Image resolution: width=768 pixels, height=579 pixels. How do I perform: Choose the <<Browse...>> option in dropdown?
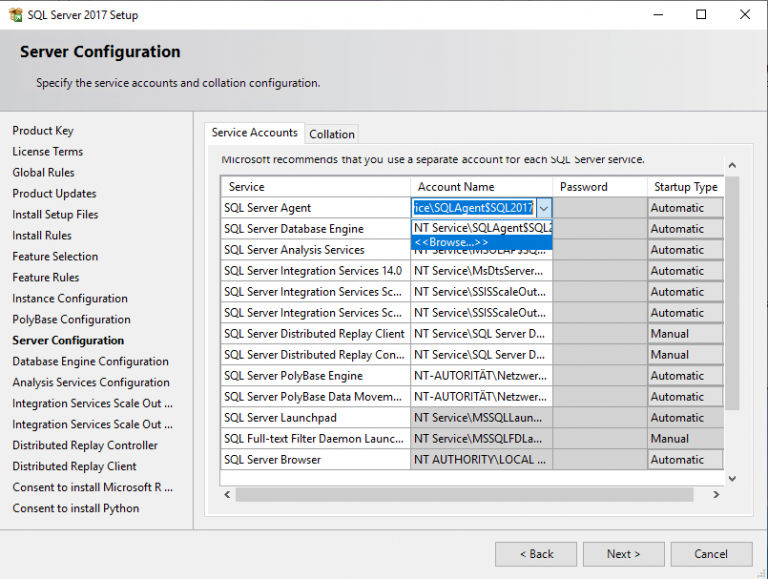pos(481,242)
